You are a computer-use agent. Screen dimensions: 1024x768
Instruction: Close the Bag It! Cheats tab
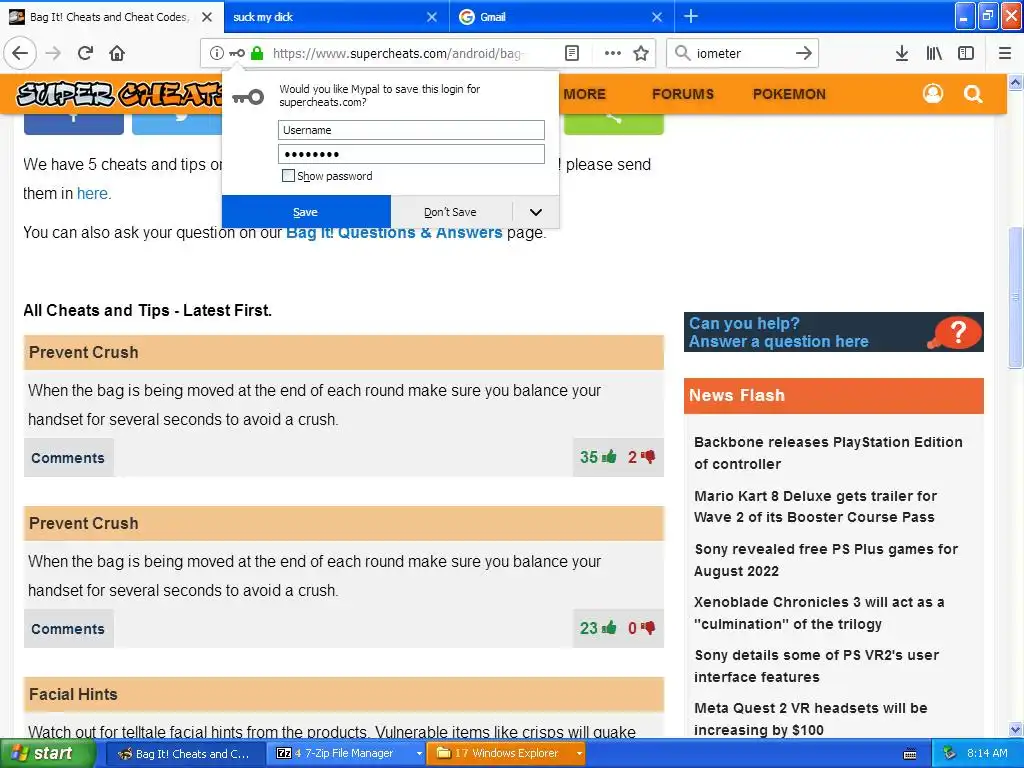click(x=207, y=17)
